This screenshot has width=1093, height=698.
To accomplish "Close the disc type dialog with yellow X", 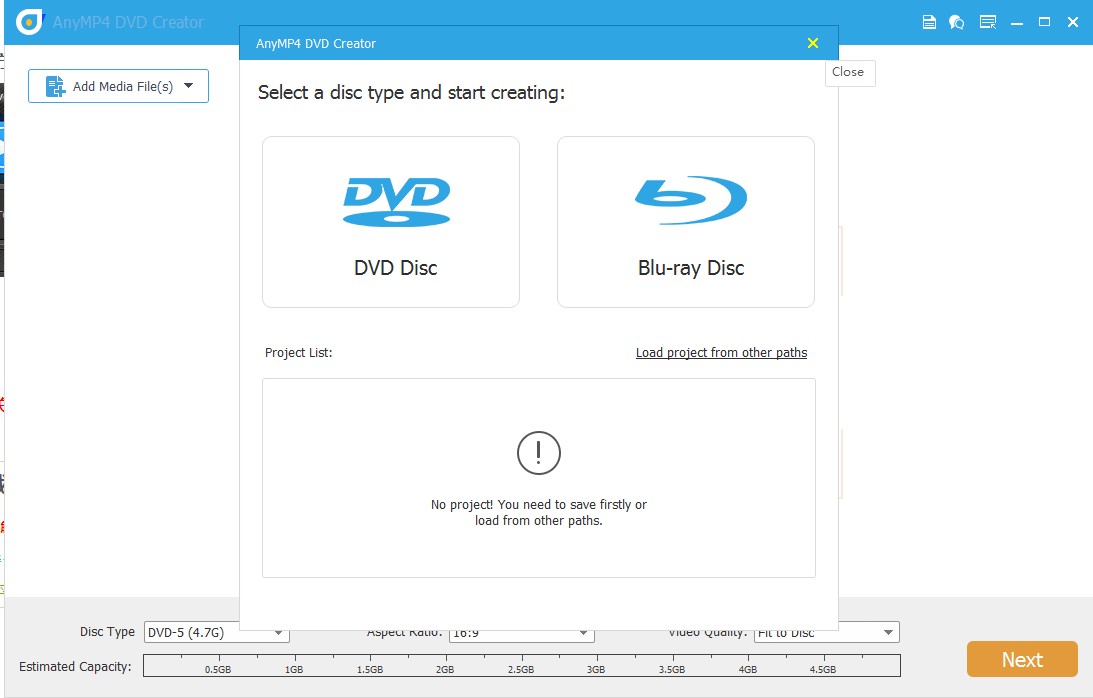I will pos(813,43).
